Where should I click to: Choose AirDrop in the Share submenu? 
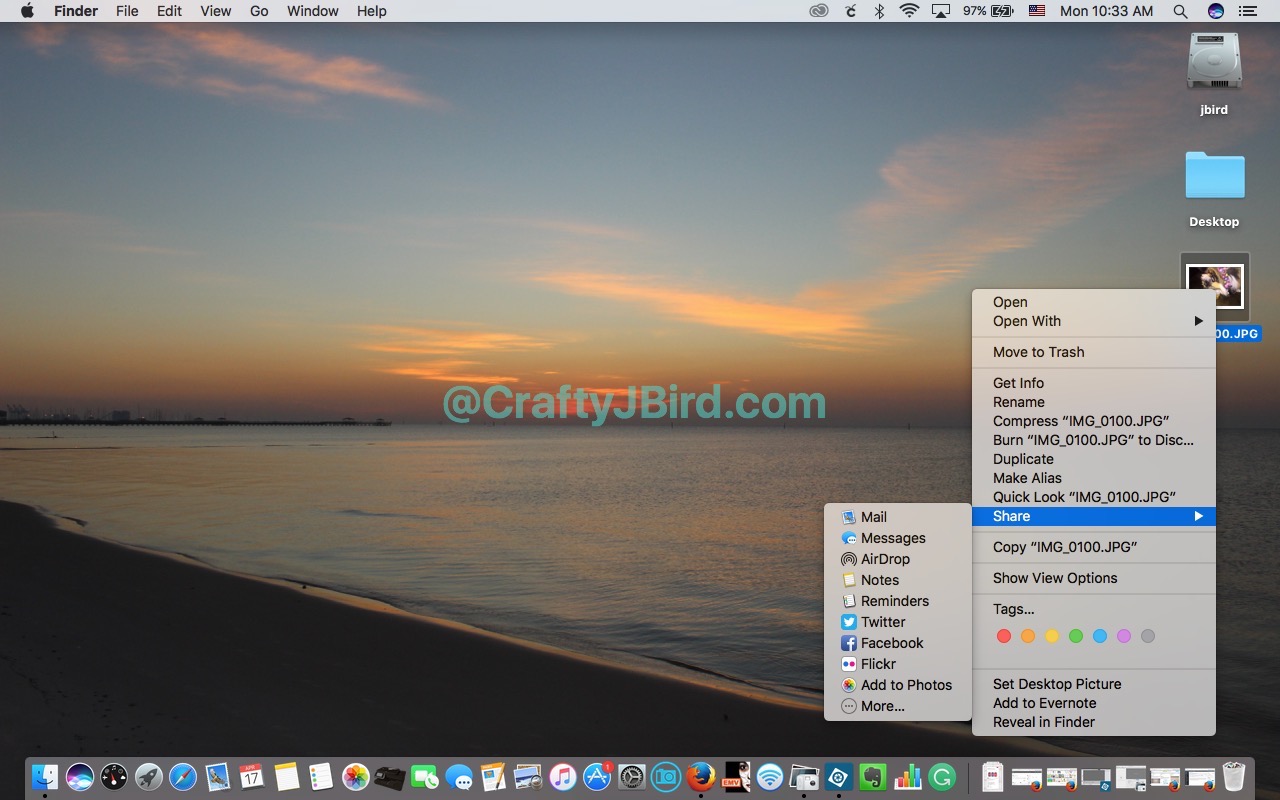(x=885, y=559)
